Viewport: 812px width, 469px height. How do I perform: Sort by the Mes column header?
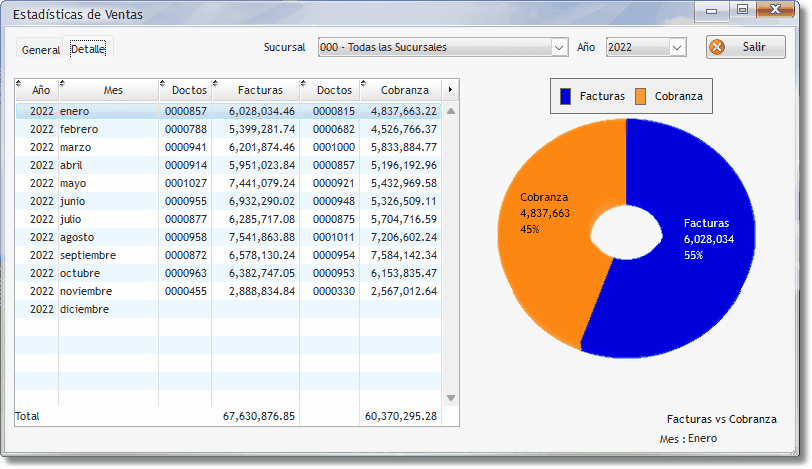coord(109,90)
